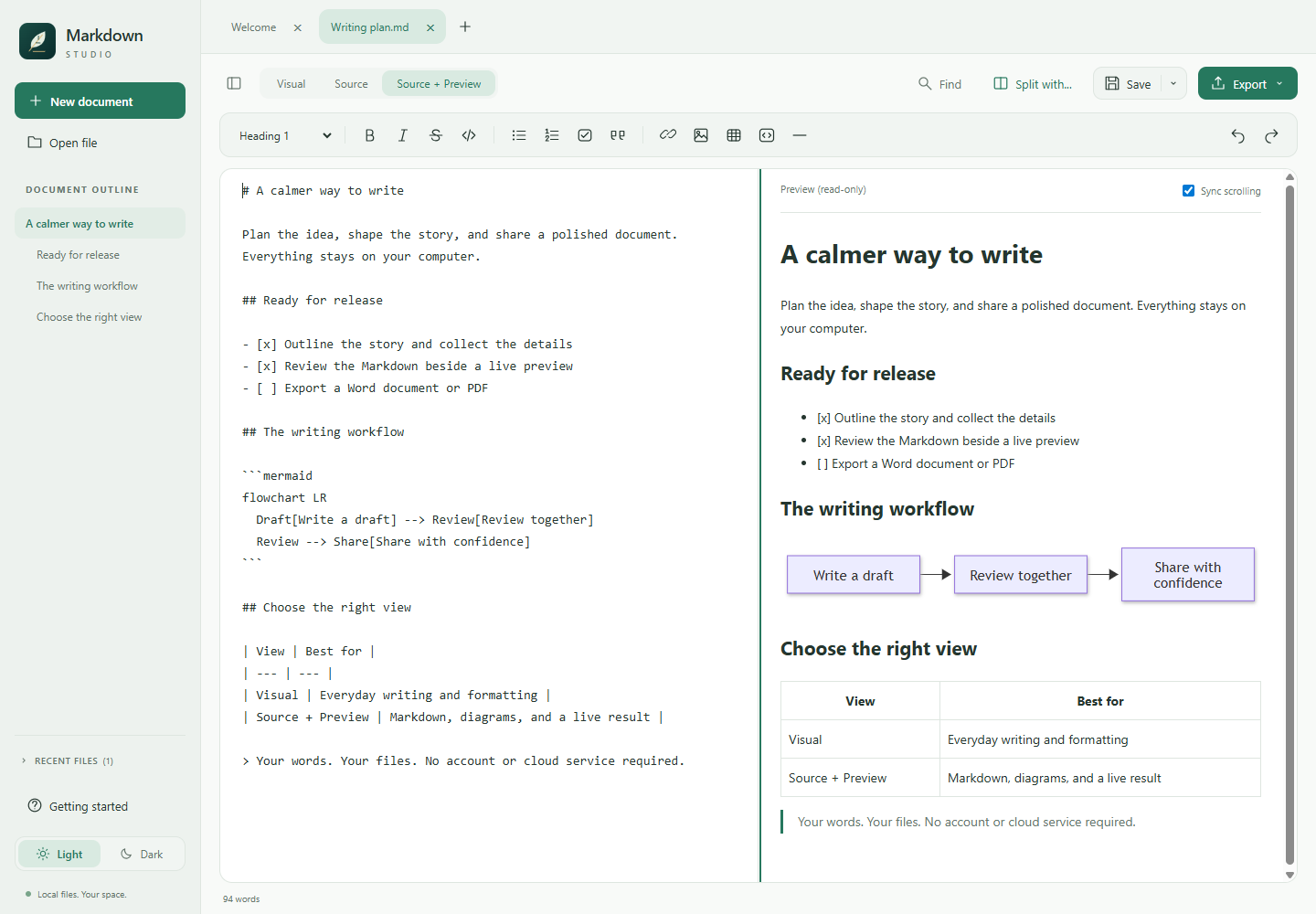Switch to Visual view mode

pos(291,83)
